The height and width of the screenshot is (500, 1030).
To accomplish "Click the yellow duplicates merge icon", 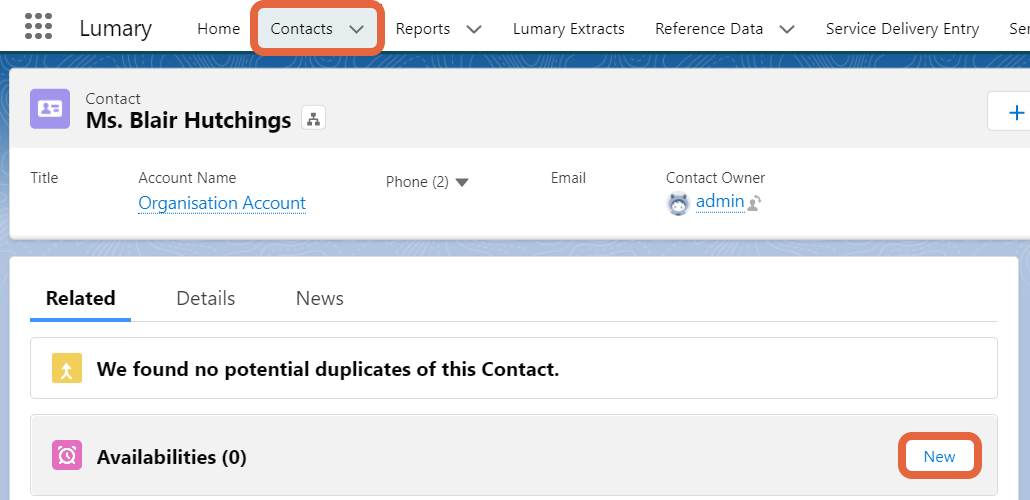I will point(67,368).
